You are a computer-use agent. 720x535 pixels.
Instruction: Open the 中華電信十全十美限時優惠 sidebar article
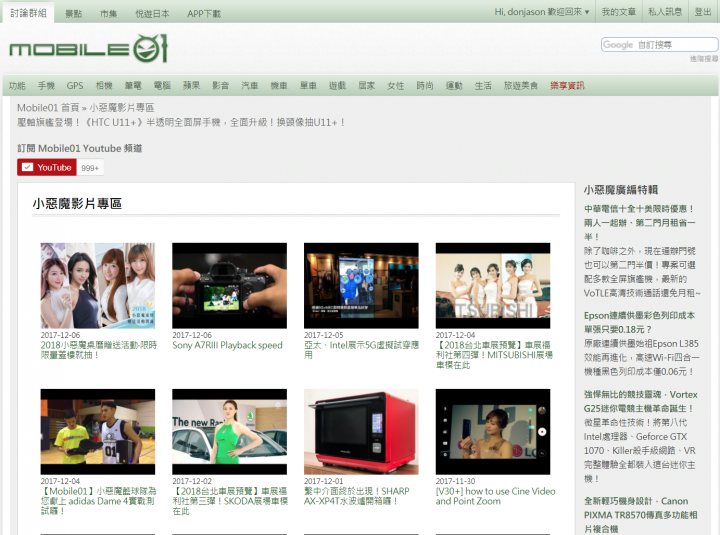click(640, 223)
